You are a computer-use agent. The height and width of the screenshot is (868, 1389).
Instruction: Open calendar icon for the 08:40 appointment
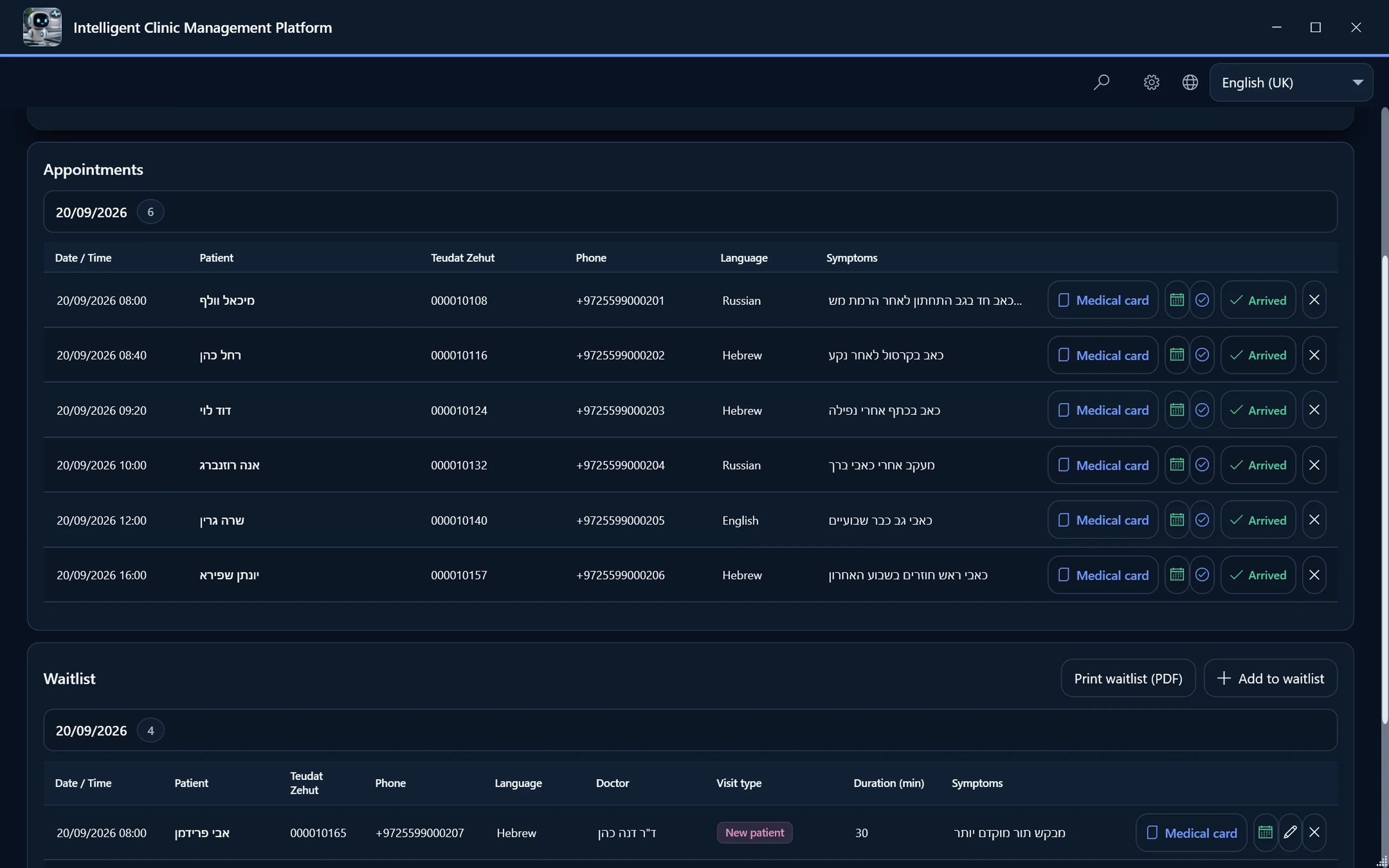(x=1177, y=355)
